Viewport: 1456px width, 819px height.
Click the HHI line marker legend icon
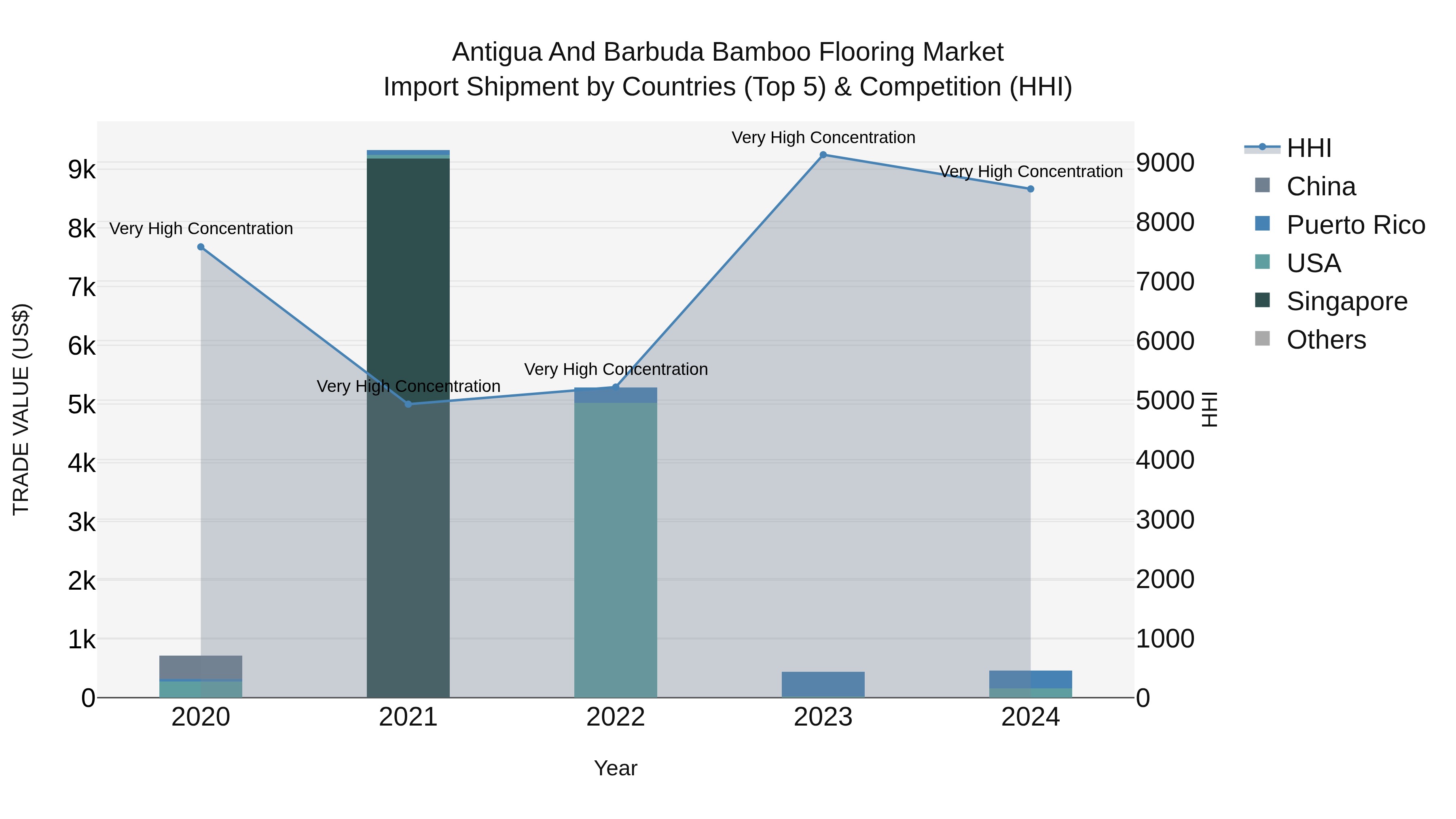1262,148
